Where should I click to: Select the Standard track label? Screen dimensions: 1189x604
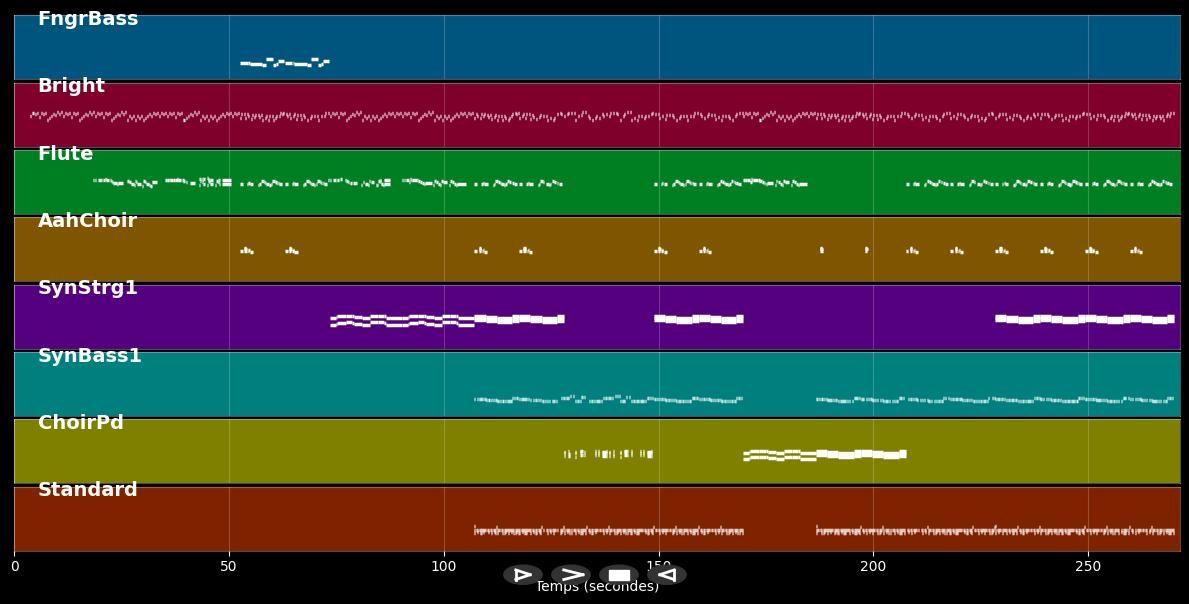(87, 490)
